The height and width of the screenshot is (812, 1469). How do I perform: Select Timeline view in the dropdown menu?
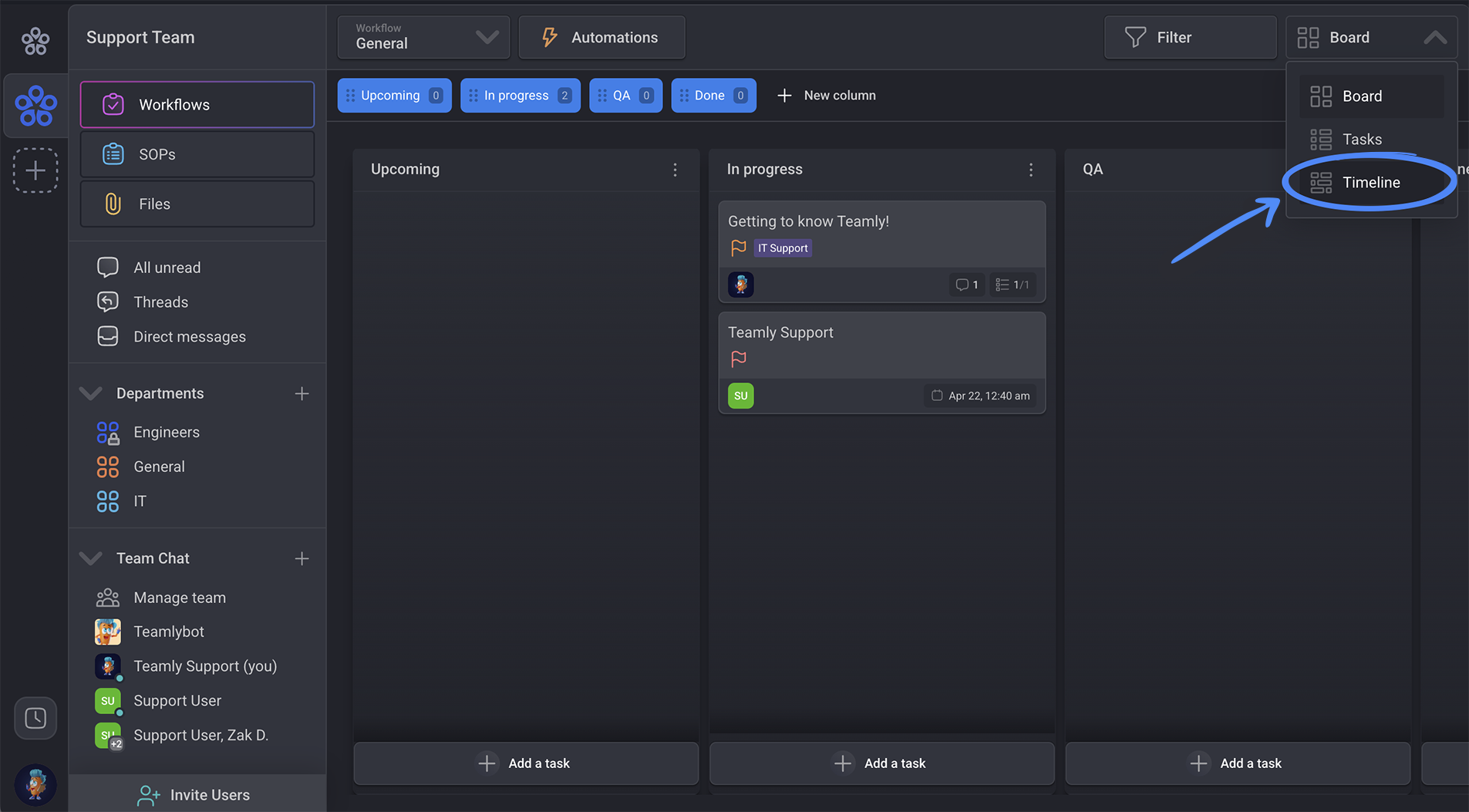point(1371,183)
